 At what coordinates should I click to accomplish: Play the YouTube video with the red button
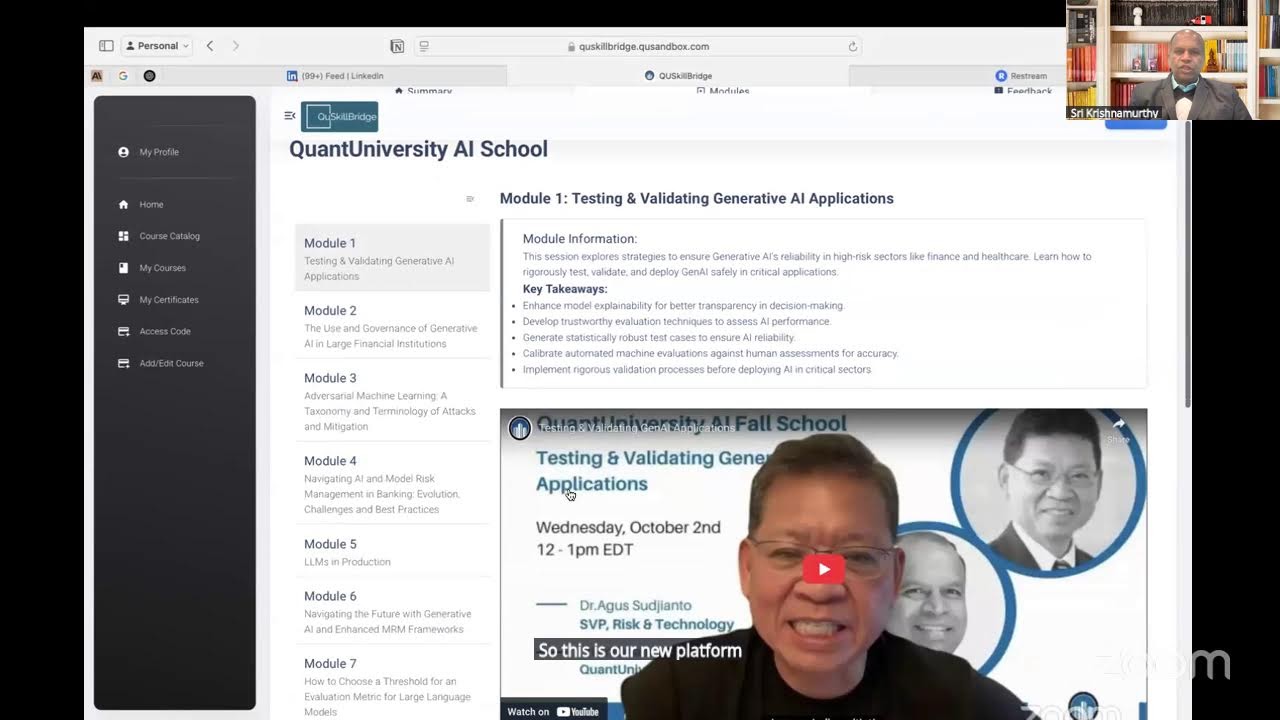point(824,569)
